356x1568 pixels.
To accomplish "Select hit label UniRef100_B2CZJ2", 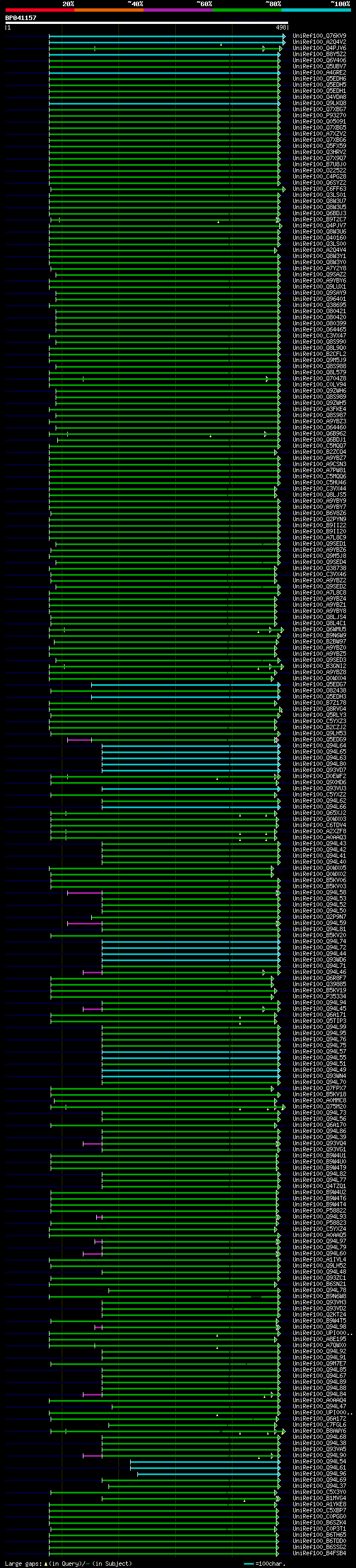I will point(319,728).
